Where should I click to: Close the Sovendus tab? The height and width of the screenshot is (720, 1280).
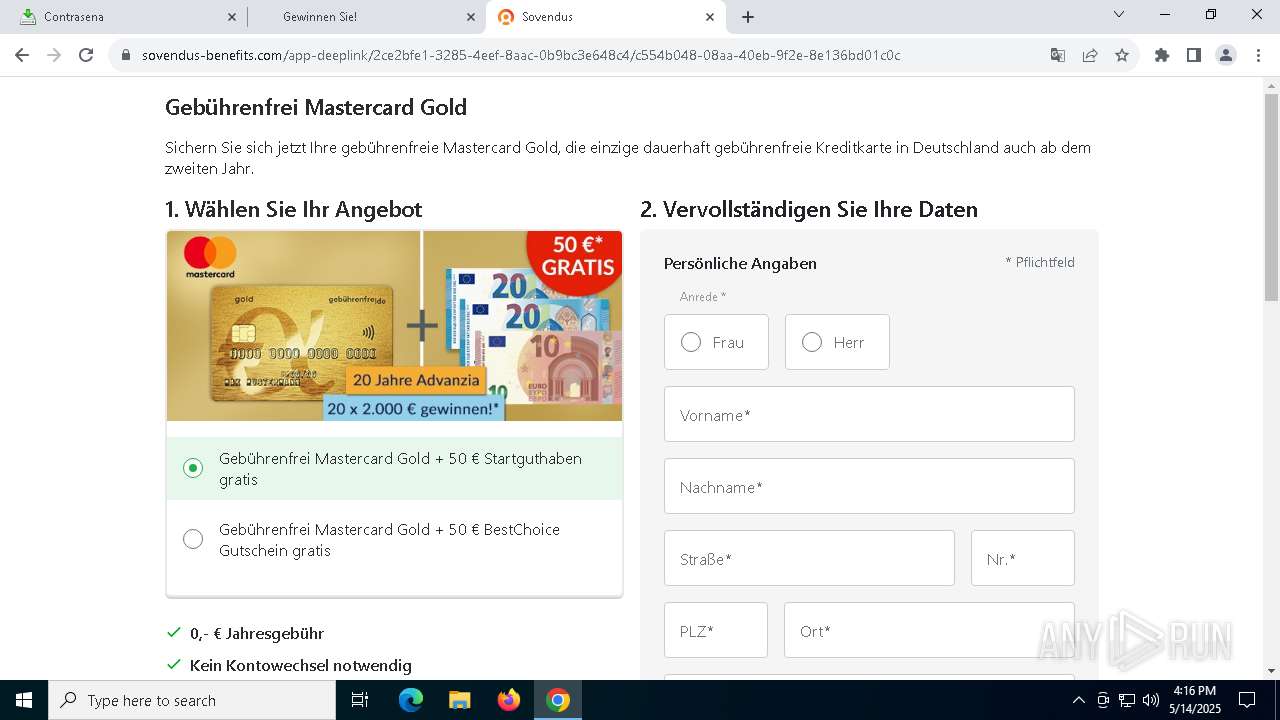click(x=710, y=17)
